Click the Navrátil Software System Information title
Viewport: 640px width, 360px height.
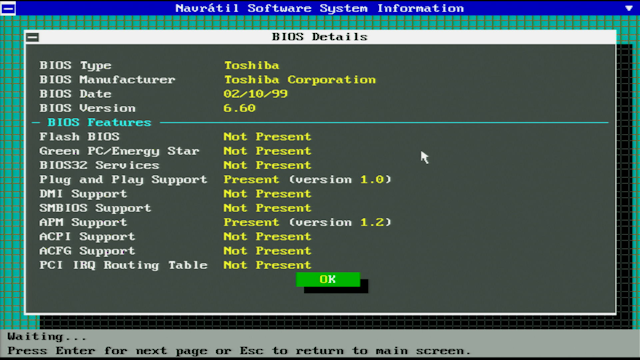click(320, 8)
